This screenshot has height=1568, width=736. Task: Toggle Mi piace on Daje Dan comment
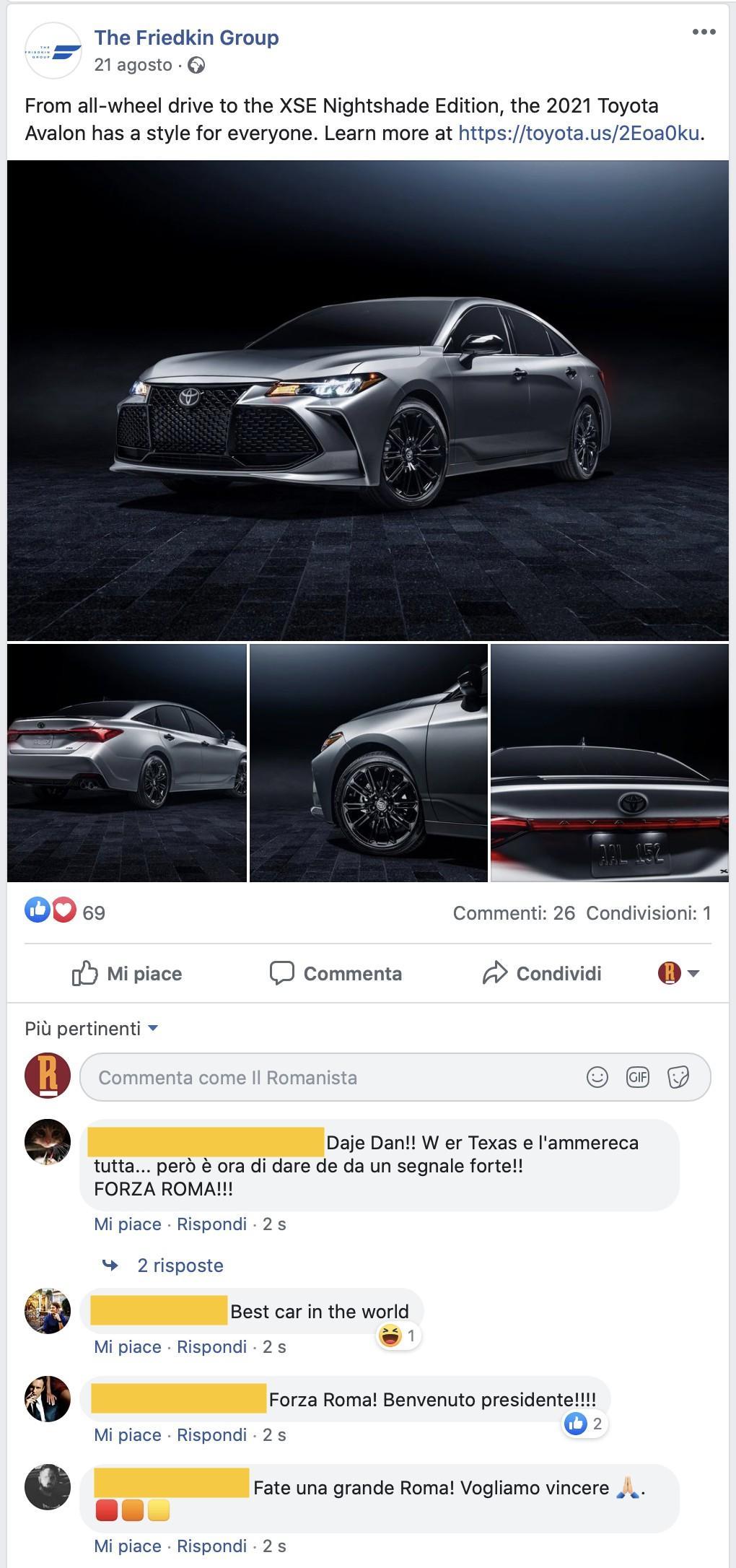[x=128, y=1224]
